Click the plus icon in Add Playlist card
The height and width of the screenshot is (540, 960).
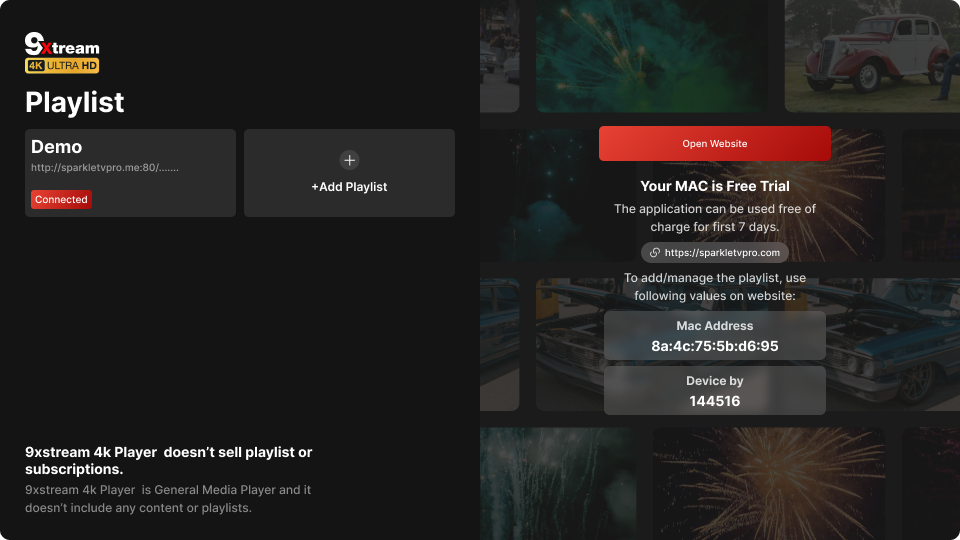pyautogui.click(x=349, y=160)
